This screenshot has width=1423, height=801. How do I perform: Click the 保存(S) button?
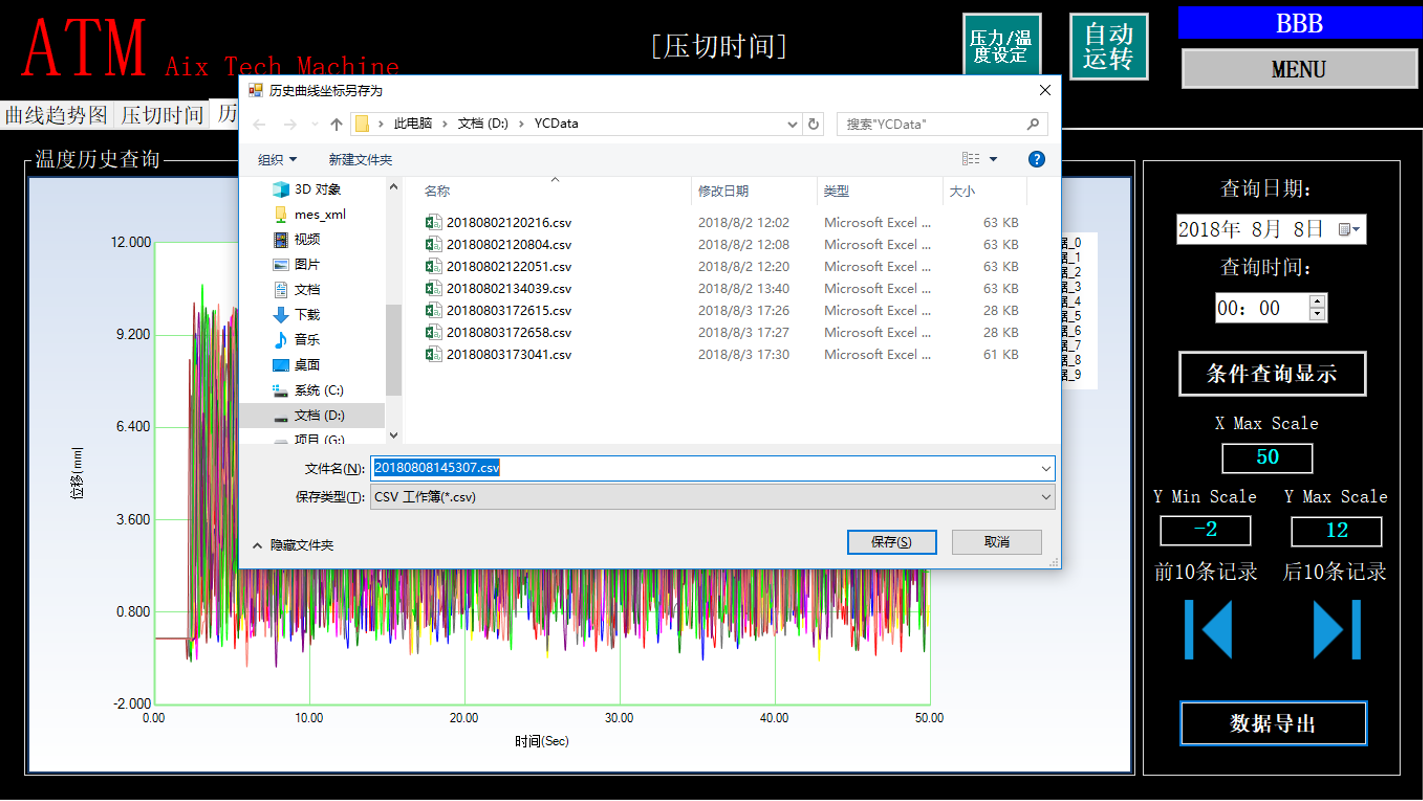point(891,542)
